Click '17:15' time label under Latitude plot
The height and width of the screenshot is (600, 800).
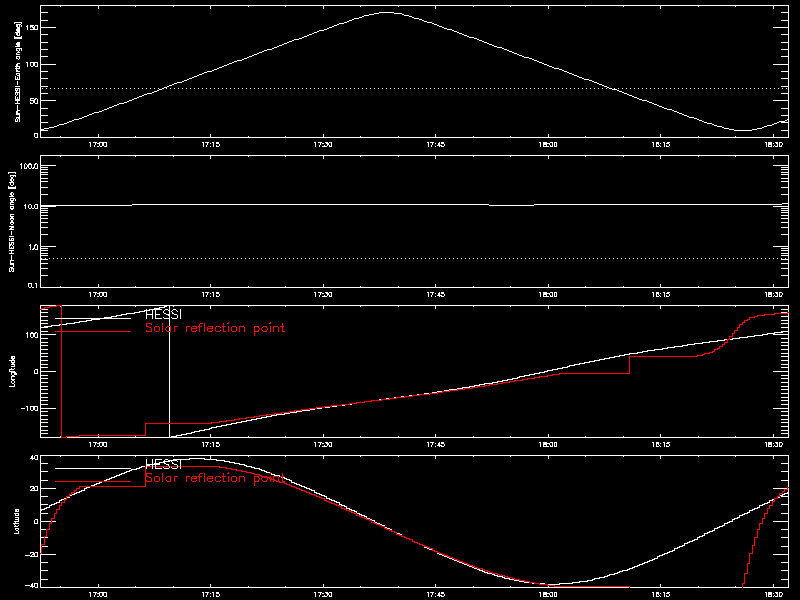click(210, 594)
